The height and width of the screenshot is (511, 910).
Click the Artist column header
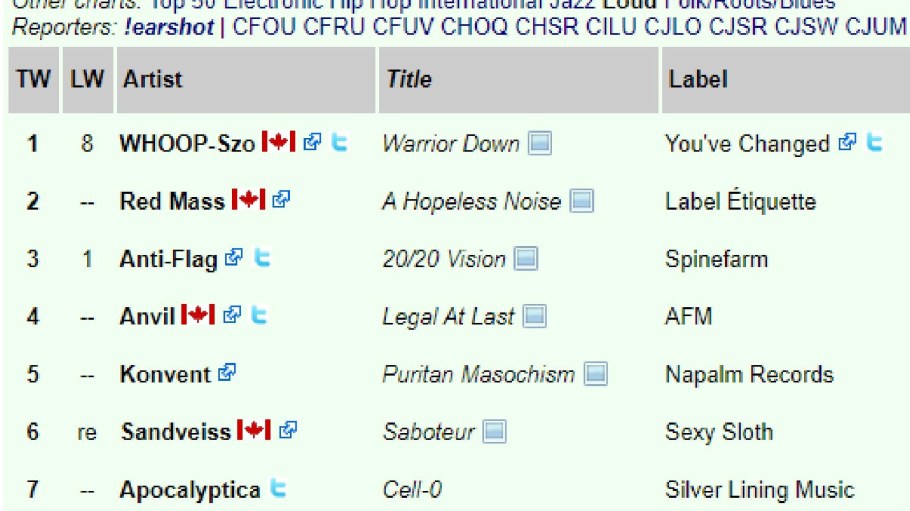[x=153, y=79]
